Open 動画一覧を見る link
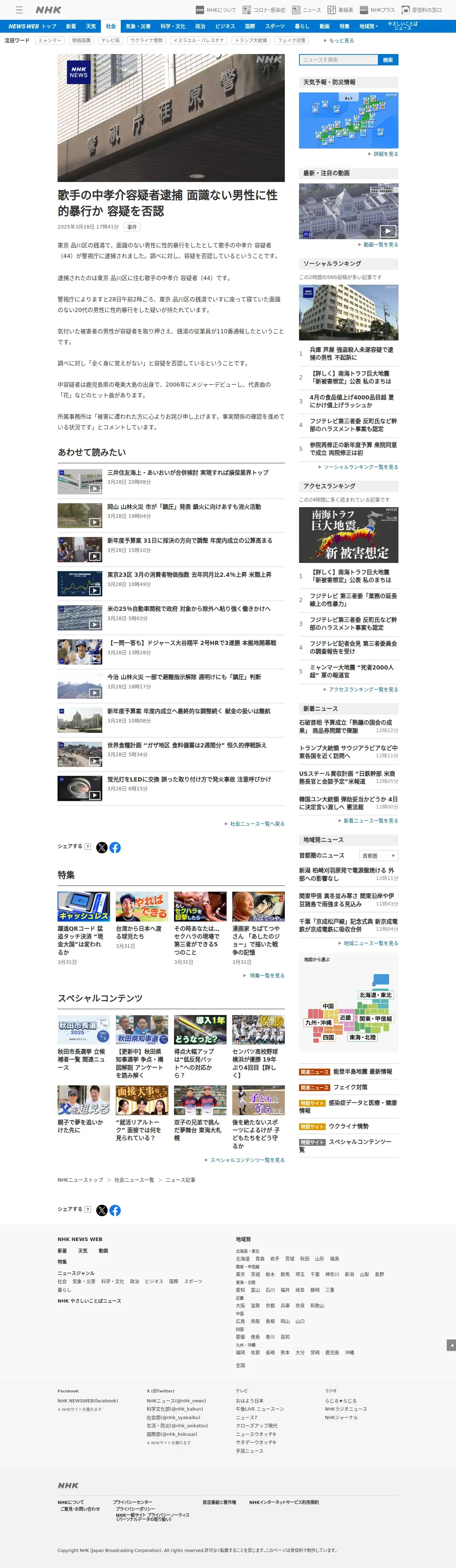The width and height of the screenshot is (456, 1568). (379, 245)
